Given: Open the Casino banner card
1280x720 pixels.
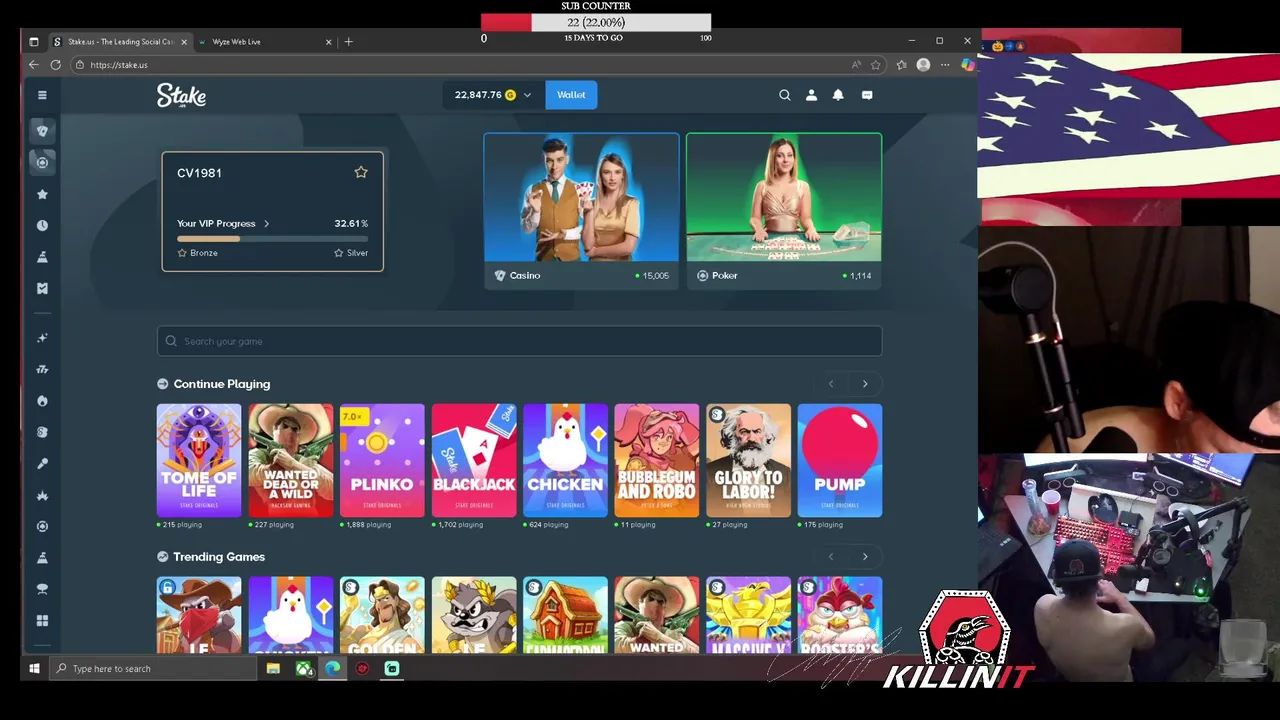Looking at the screenshot, I should [x=581, y=211].
